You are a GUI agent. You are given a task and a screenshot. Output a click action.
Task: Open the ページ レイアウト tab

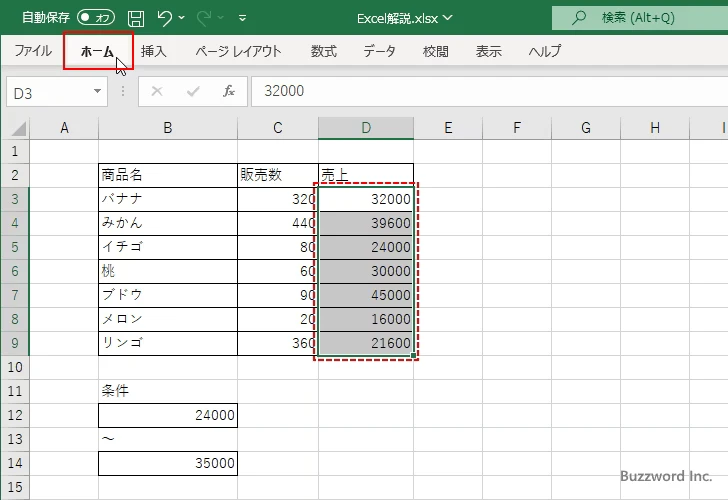(x=238, y=51)
